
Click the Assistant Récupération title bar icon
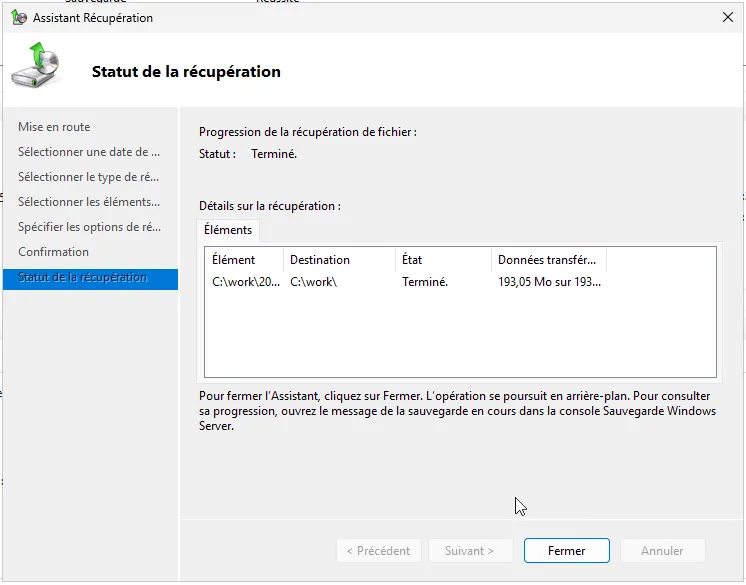click(18, 18)
